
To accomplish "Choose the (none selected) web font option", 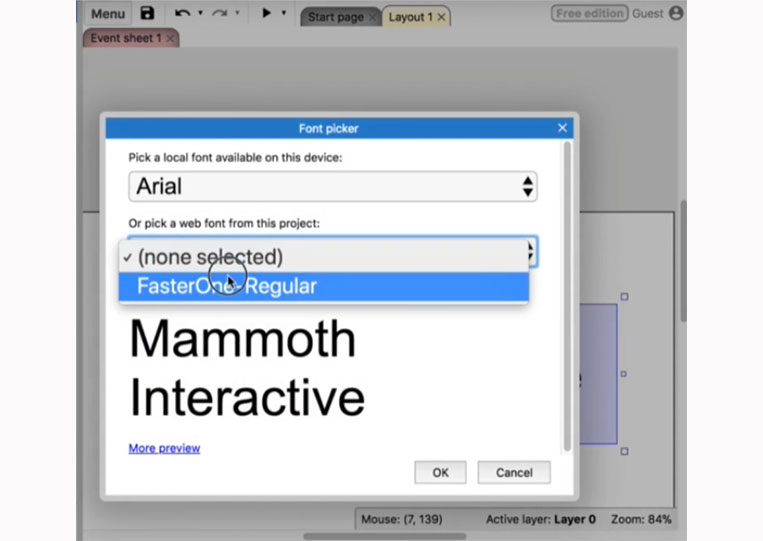I will [324, 257].
